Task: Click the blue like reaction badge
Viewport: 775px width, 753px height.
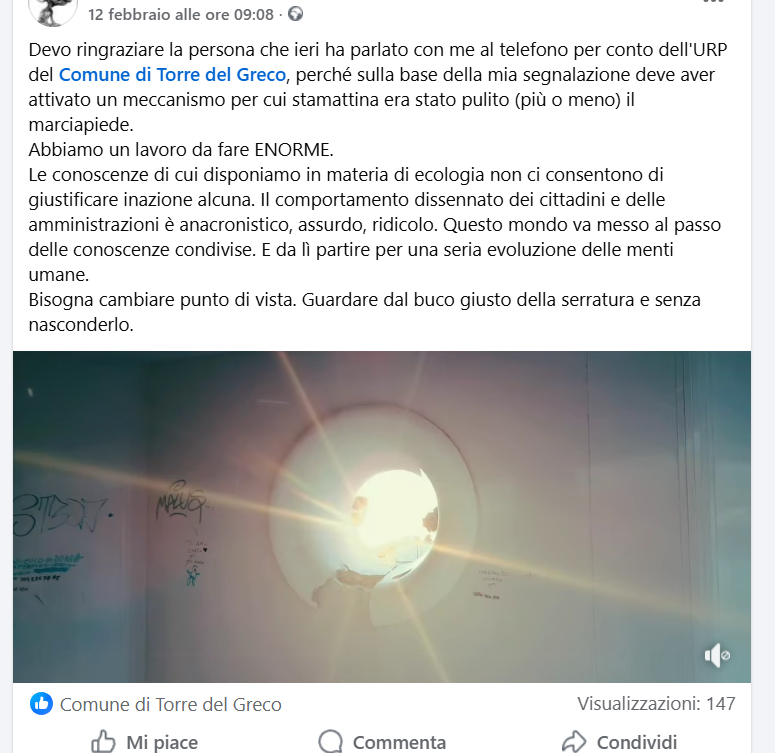Action: pyautogui.click(x=42, y=704)
